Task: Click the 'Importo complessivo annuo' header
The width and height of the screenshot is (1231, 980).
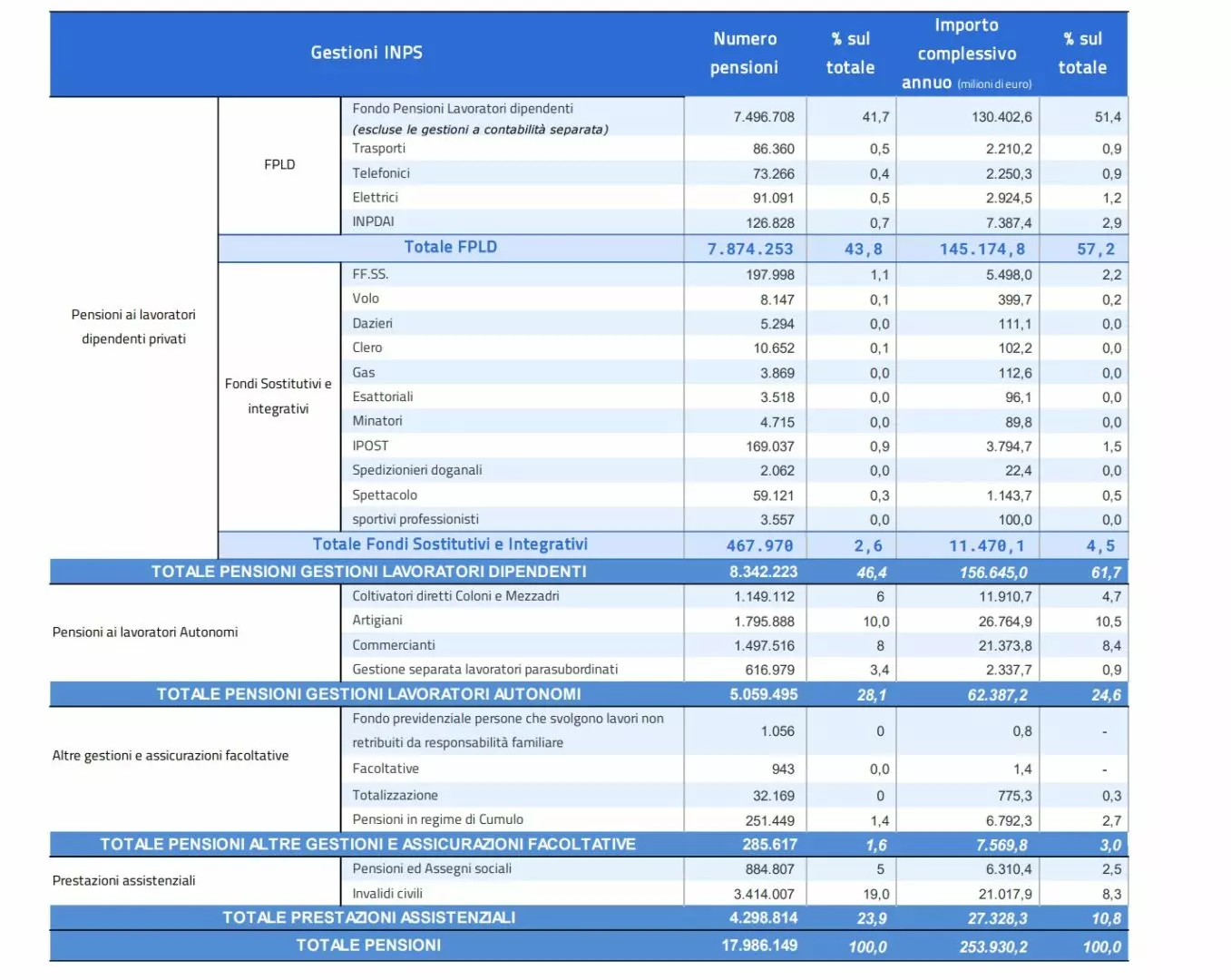Action: point(966,54)
